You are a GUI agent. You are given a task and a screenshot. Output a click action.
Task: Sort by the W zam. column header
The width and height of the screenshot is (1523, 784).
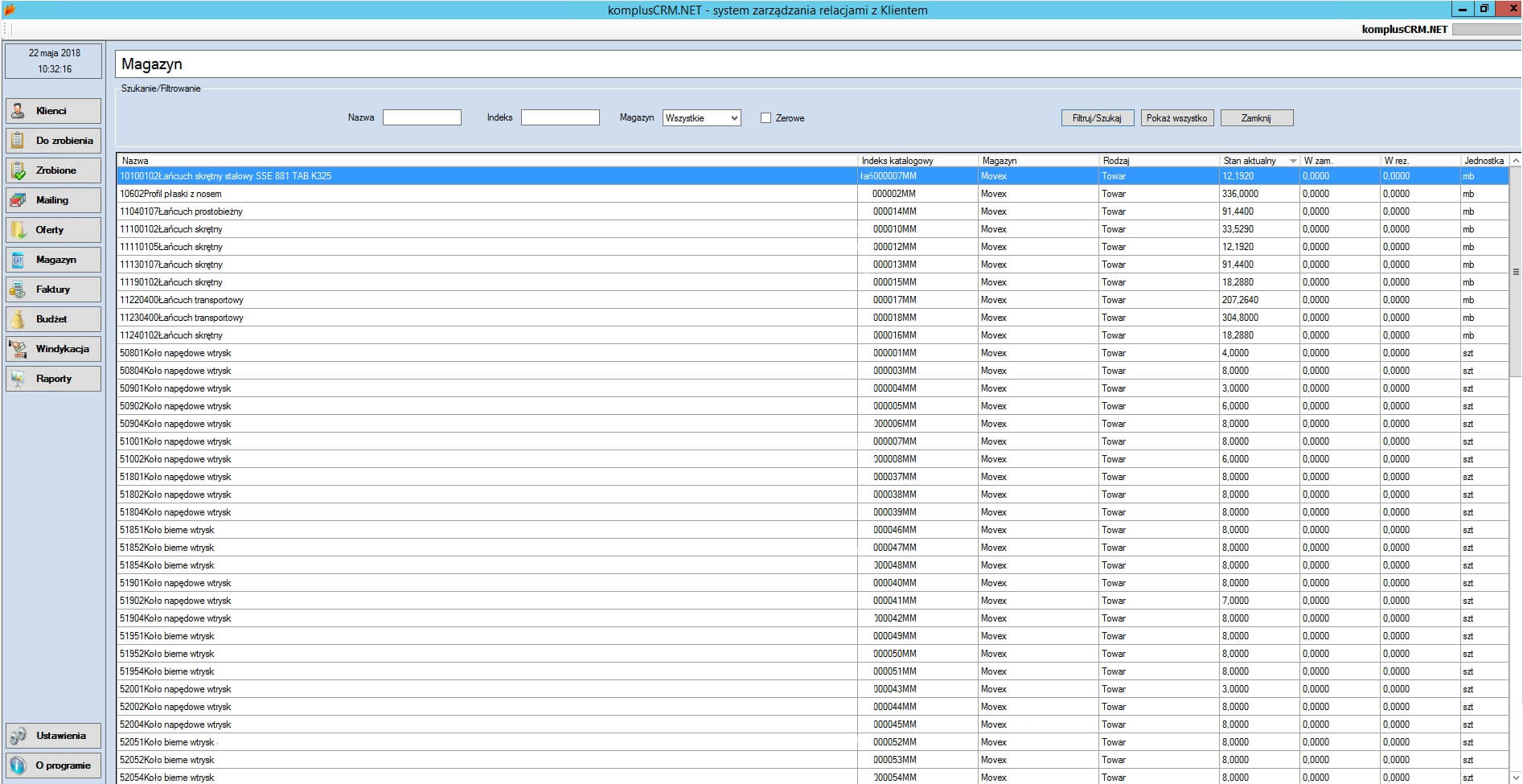pyautogui.click(x=1340, y=161)
